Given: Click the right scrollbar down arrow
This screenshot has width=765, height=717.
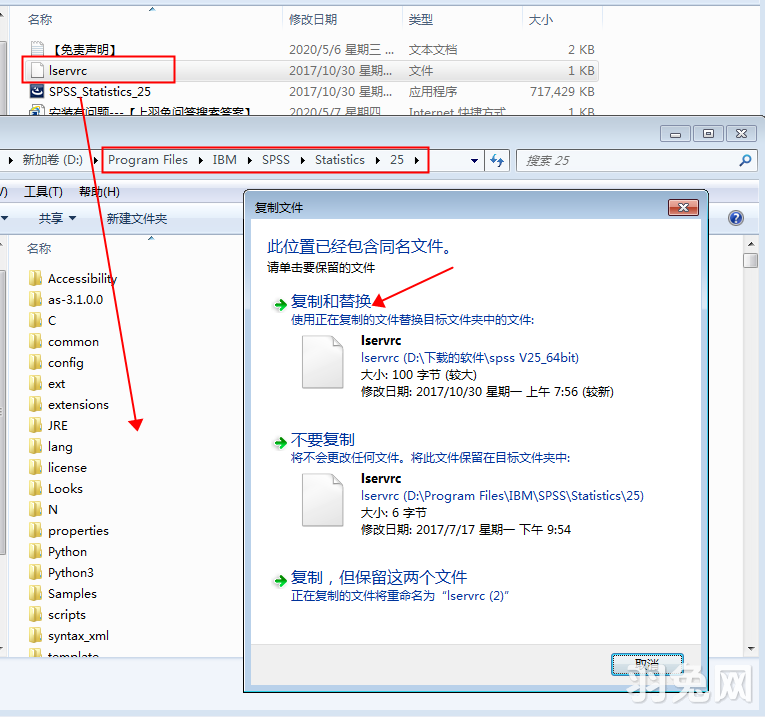Looking at the screenshot, I should point(751,648).
